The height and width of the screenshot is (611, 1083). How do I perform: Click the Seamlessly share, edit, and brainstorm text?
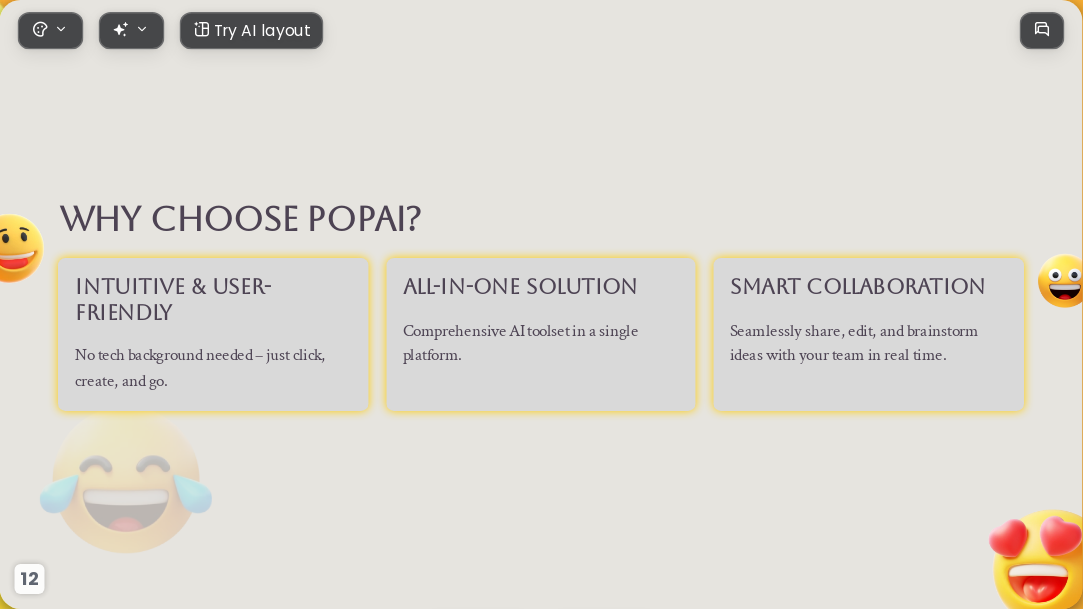[x=854, y=343]
